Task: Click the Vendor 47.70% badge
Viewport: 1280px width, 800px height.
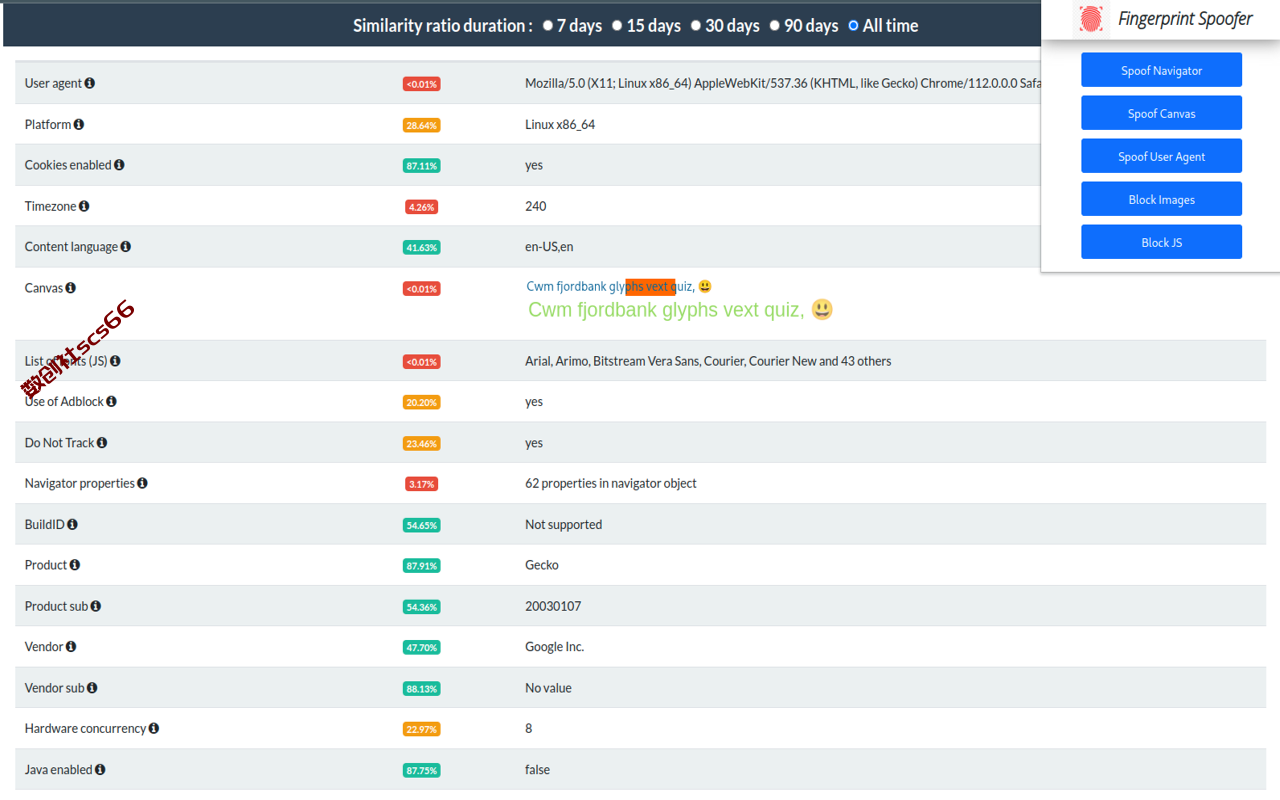Action: click(421, 648)
